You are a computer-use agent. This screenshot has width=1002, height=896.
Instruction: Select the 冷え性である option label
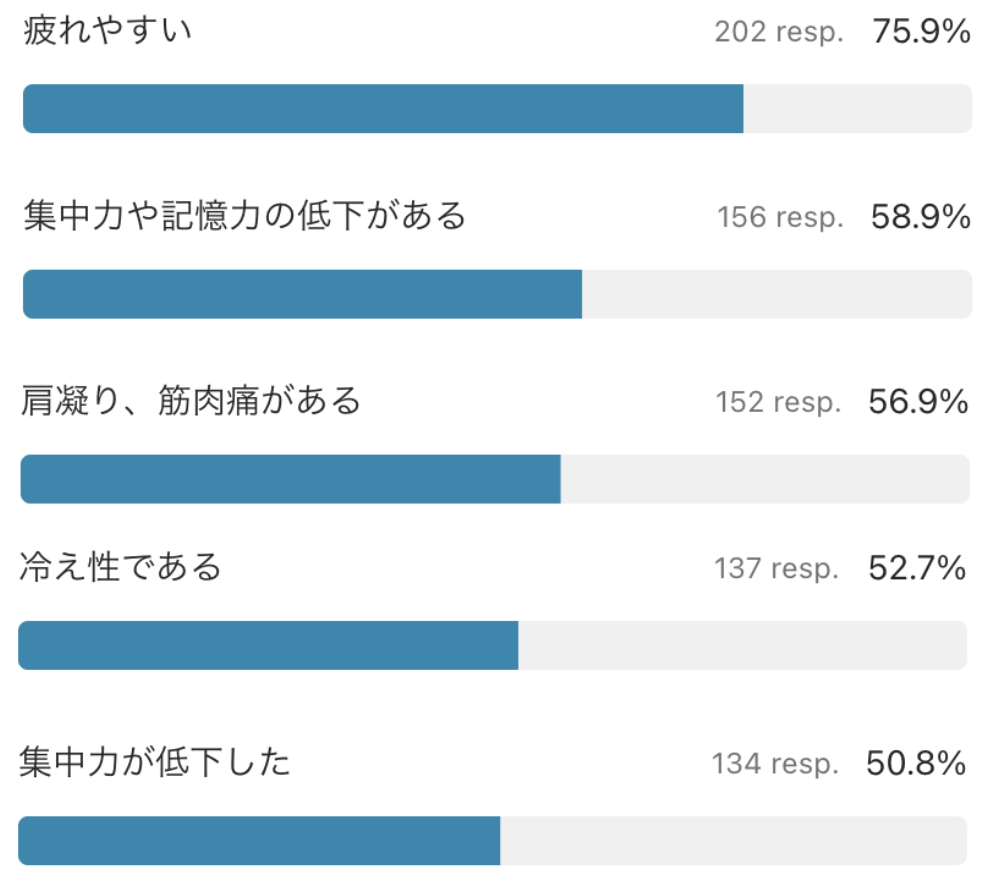[x=121, y=567]
